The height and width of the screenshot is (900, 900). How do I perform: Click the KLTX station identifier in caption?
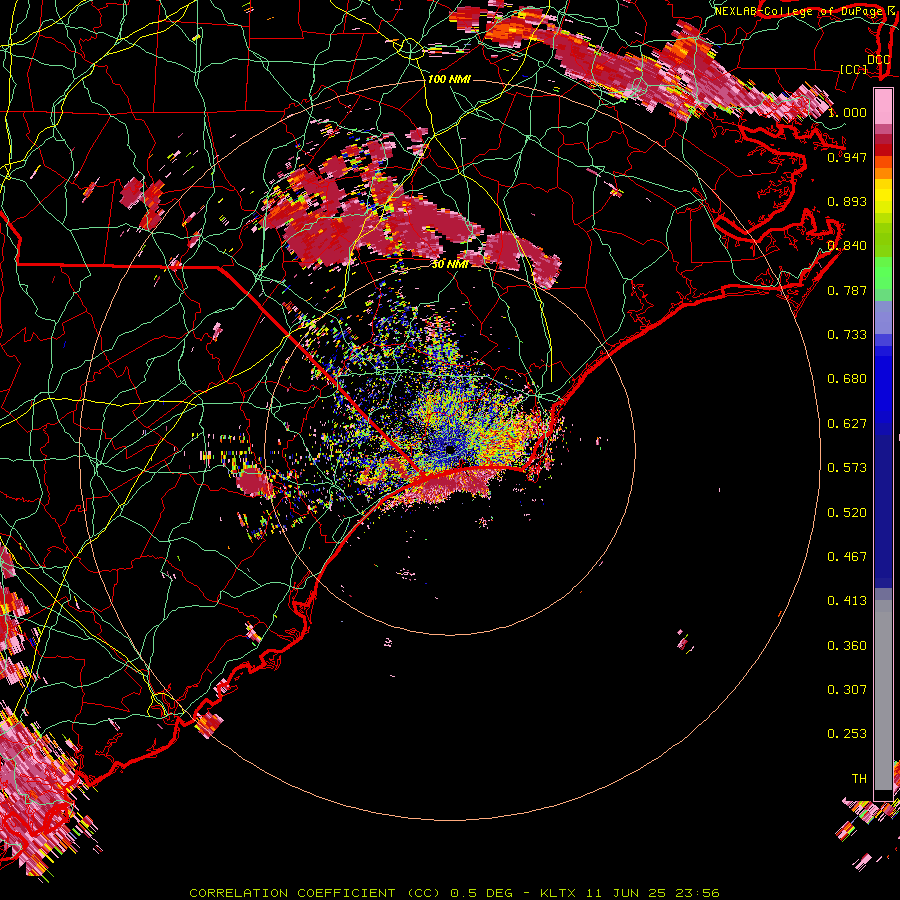pos(558,893)
